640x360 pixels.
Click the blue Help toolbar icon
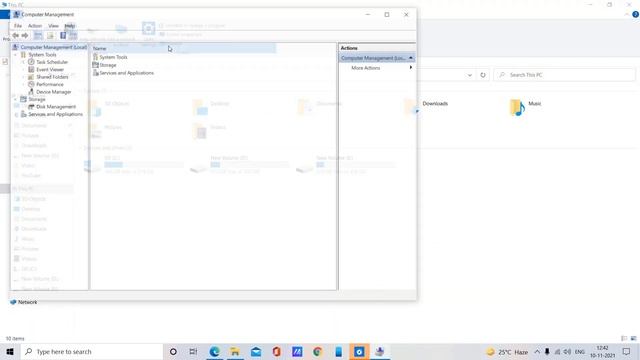[x=63, y=36]
